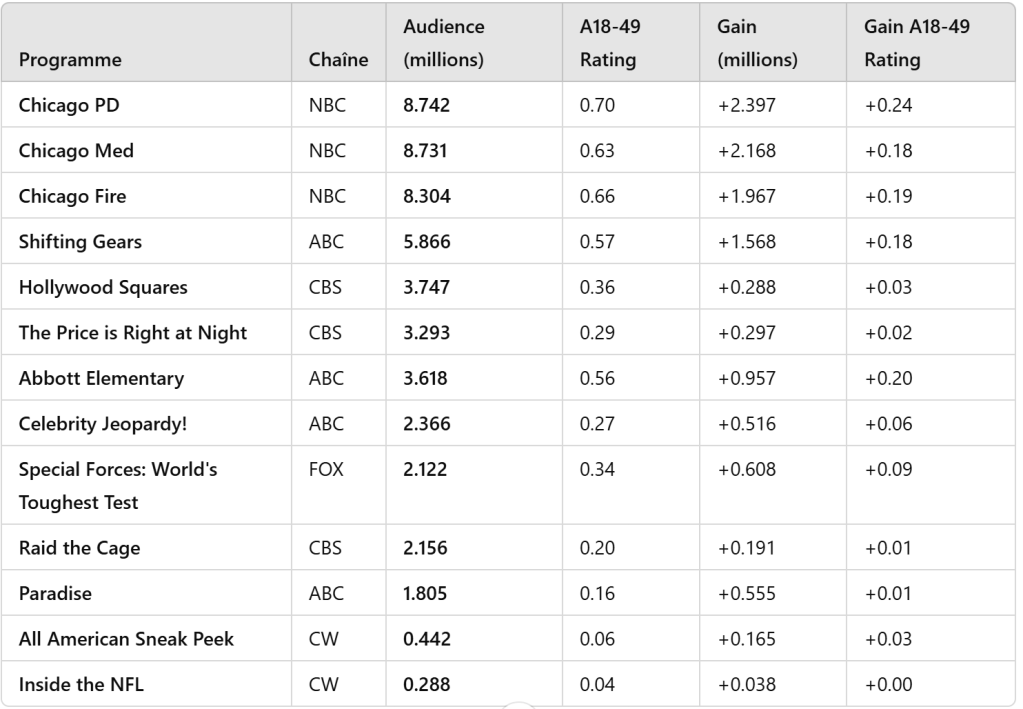The image size is (1023, 709).
Task: Click the Chaîne column header
Action: pyautogui.click(x=338, y=60)
